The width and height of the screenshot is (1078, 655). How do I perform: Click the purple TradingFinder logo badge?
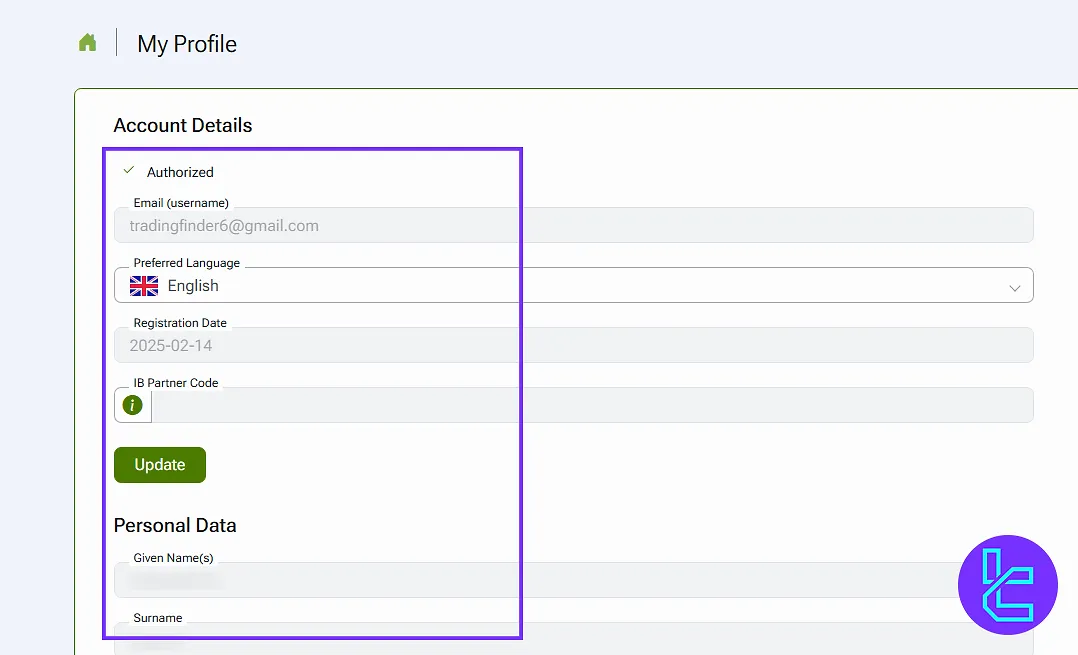point(1007,585)
